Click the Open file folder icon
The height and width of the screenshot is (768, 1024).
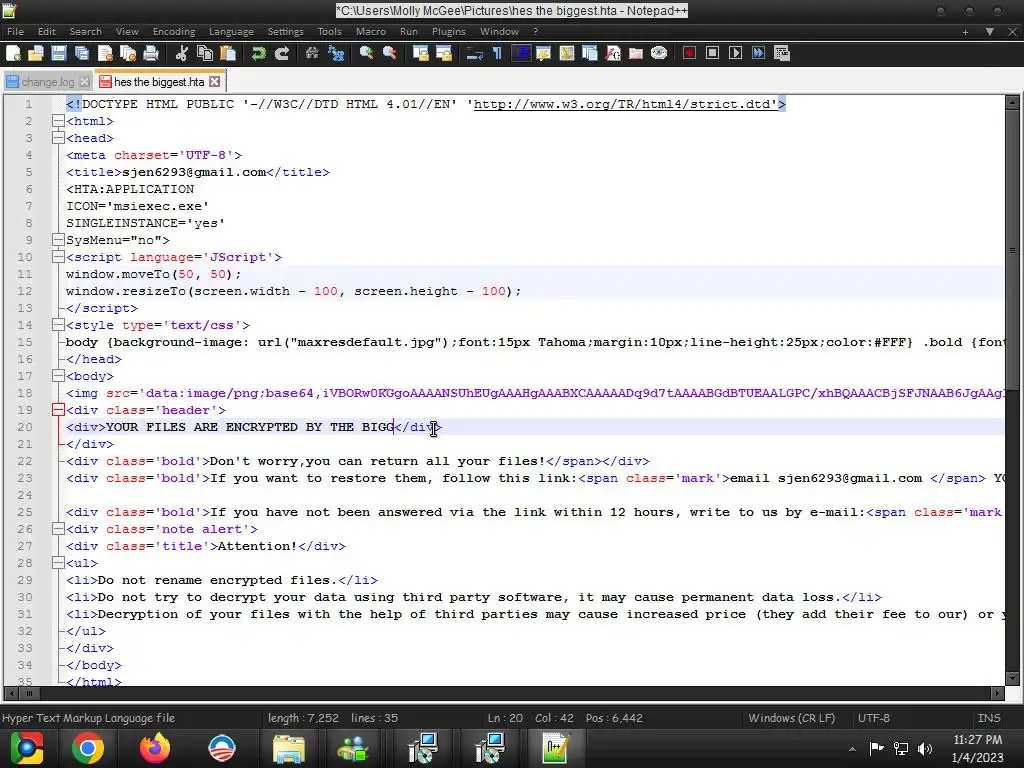36,54
